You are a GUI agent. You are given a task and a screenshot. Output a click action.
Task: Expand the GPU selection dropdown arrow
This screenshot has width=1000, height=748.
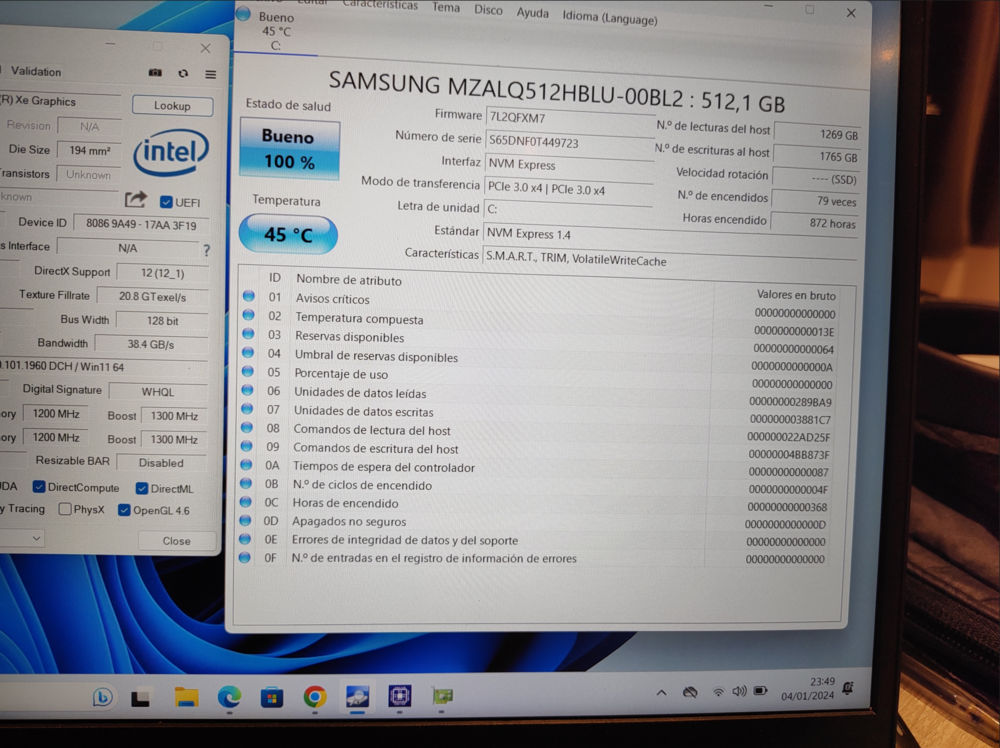(36, 538)
